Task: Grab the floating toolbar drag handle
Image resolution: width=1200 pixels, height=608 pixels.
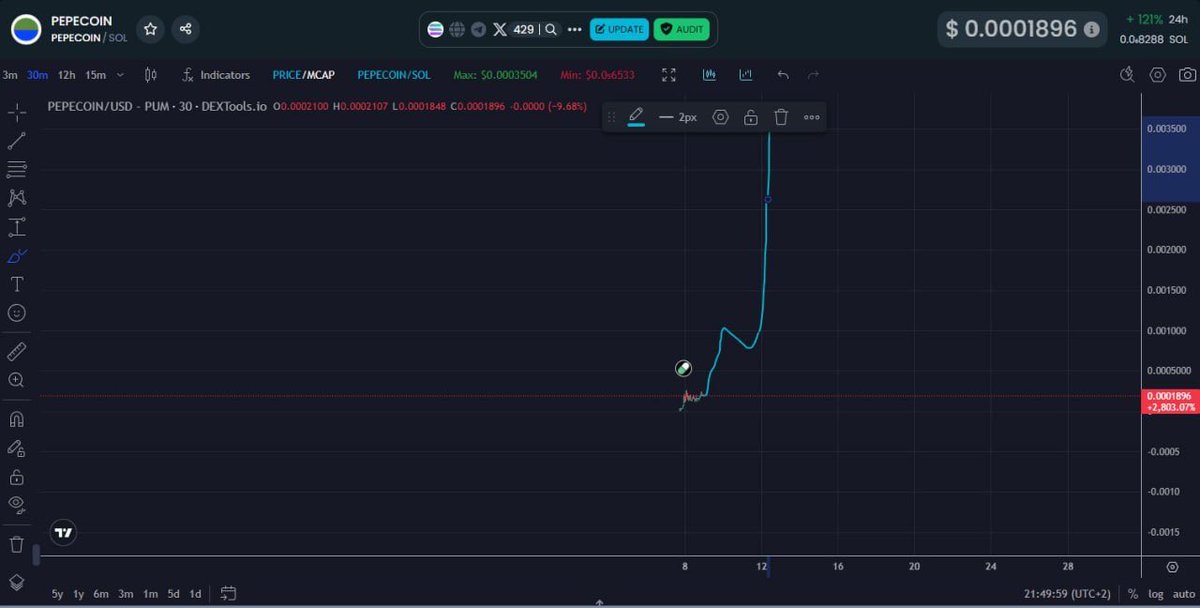Action: 611,117
